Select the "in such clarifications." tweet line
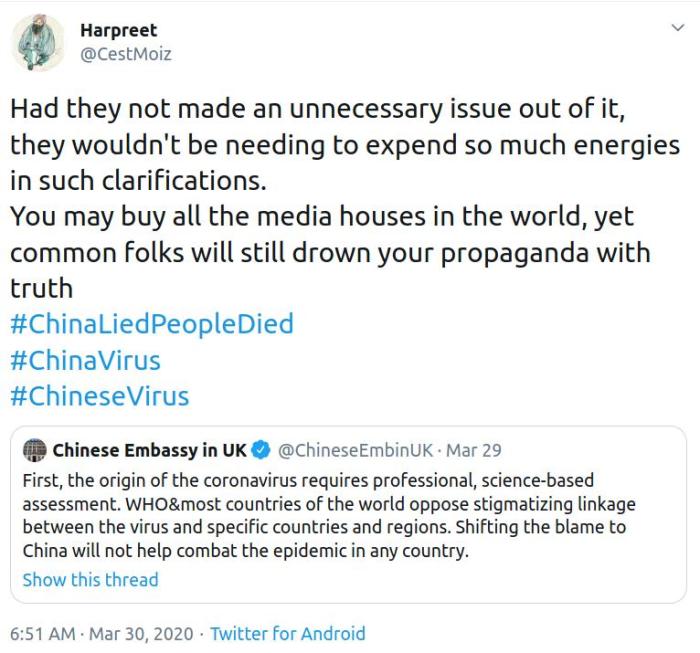 [141, 181]
